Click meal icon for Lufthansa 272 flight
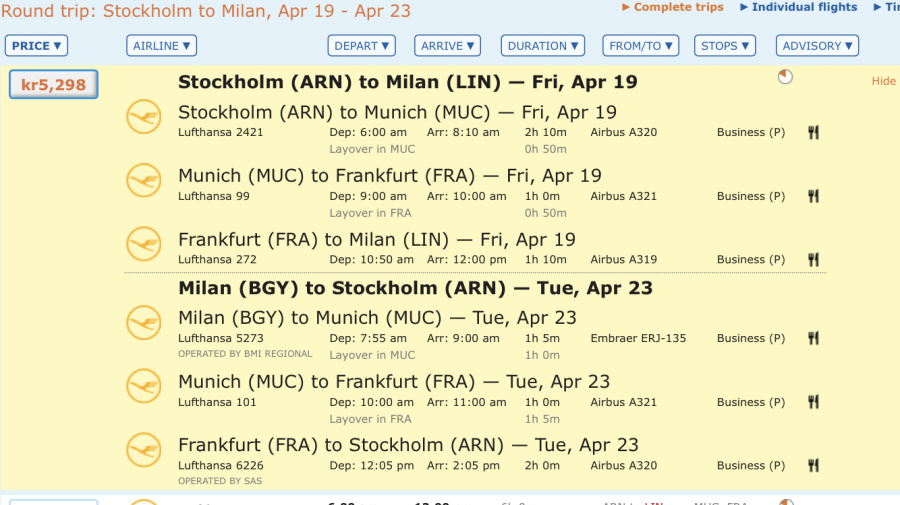This screenshot has height=505, width=900. (813, 260)
